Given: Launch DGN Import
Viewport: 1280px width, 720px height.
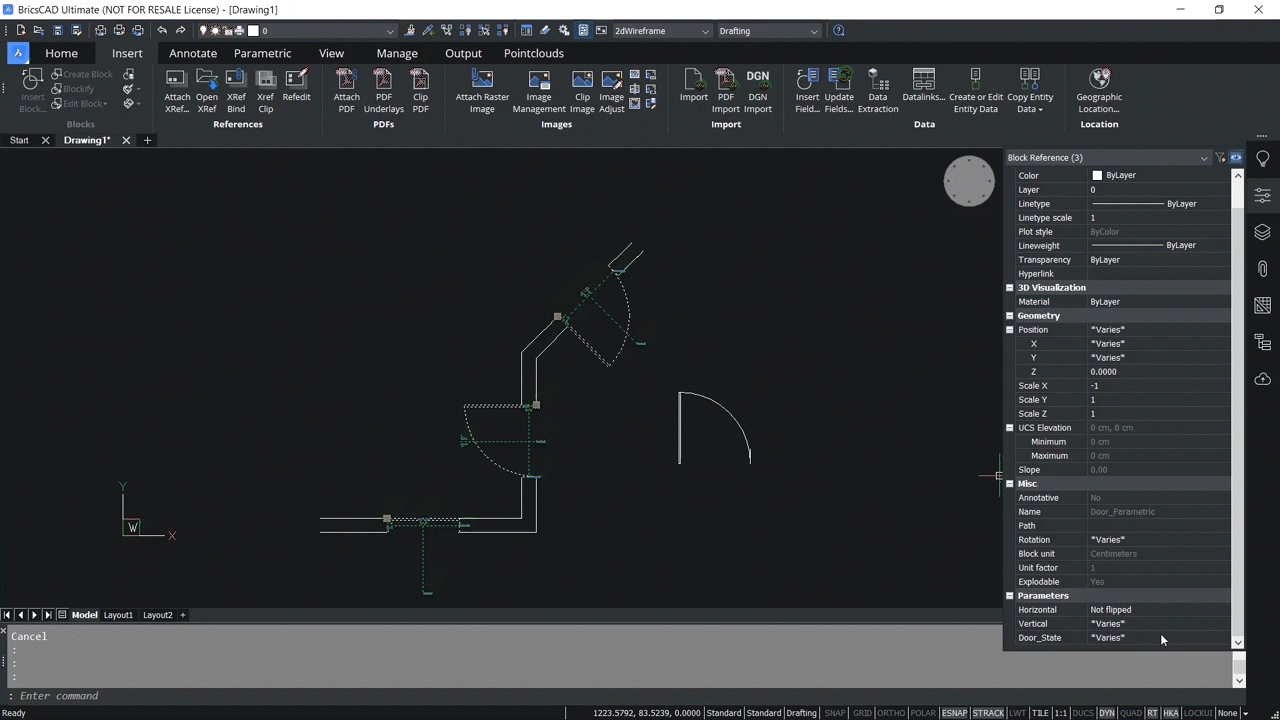Looking at the screenshot, I should tap(757, 91).
